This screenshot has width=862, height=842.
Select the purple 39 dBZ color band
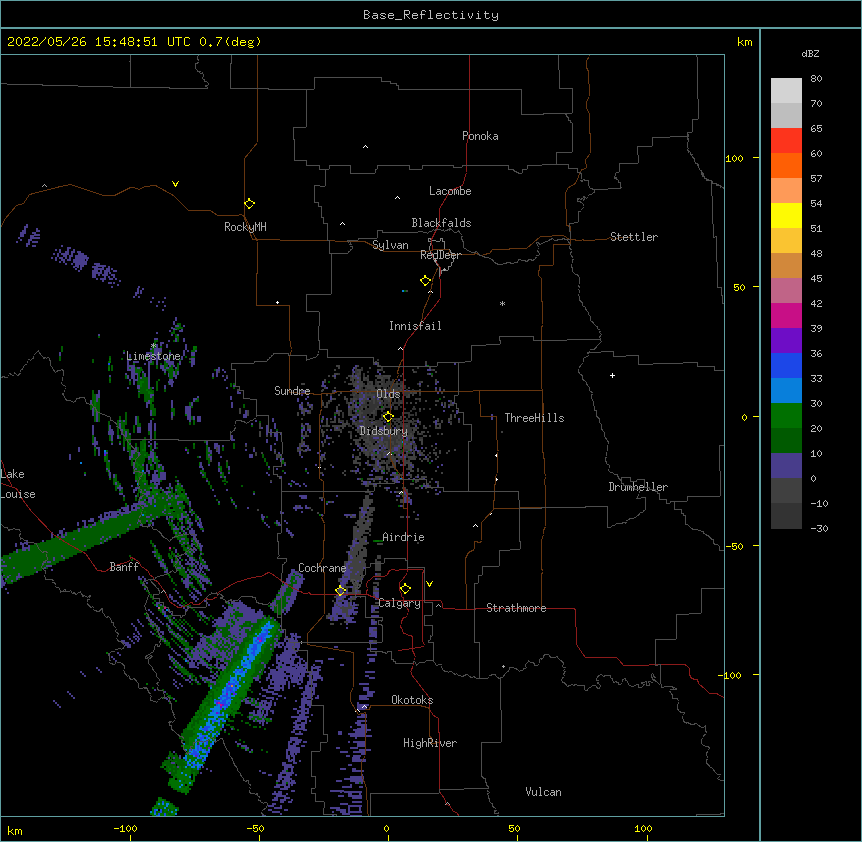click(x=786, y=341)
